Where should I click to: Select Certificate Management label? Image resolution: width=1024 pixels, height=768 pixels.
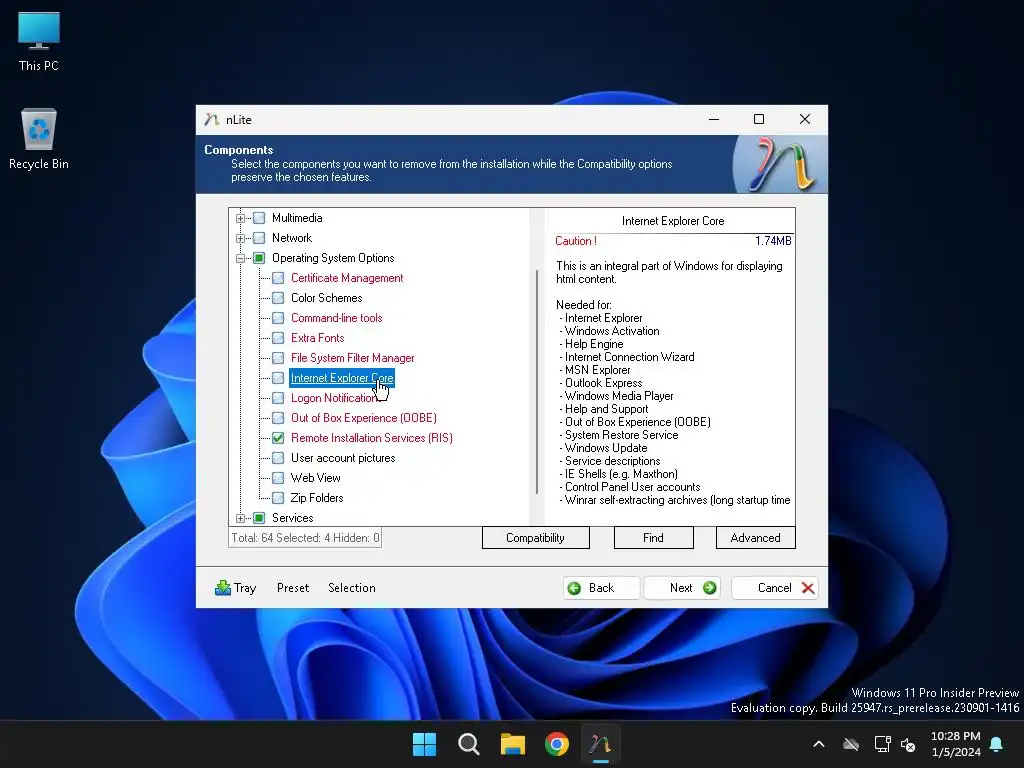point(347,278)
